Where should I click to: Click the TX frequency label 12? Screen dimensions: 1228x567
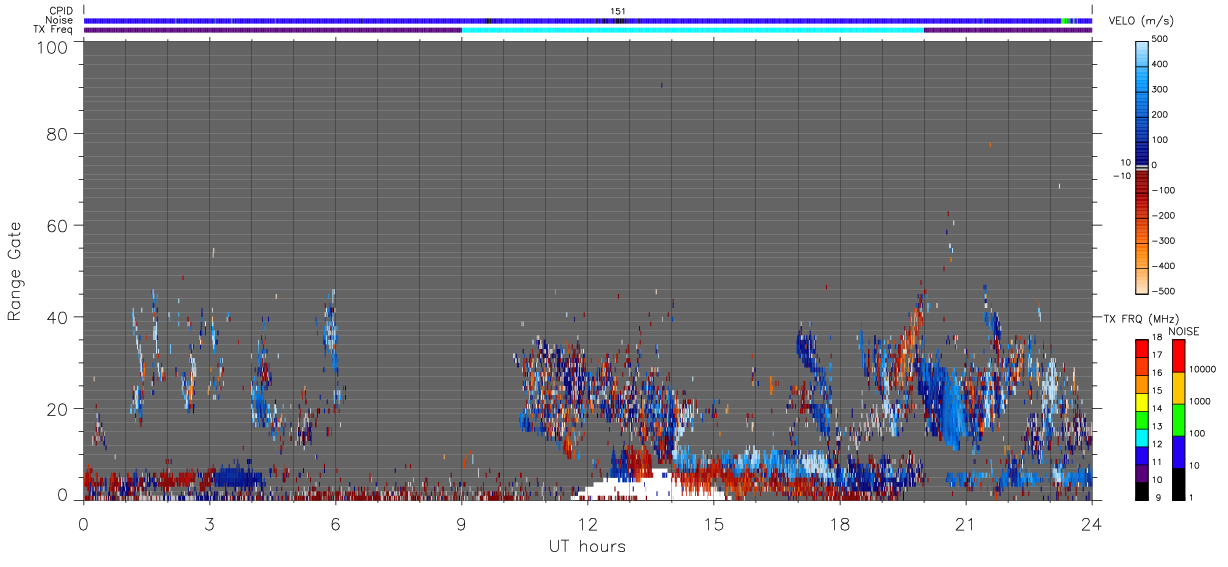coord(1157,444)
